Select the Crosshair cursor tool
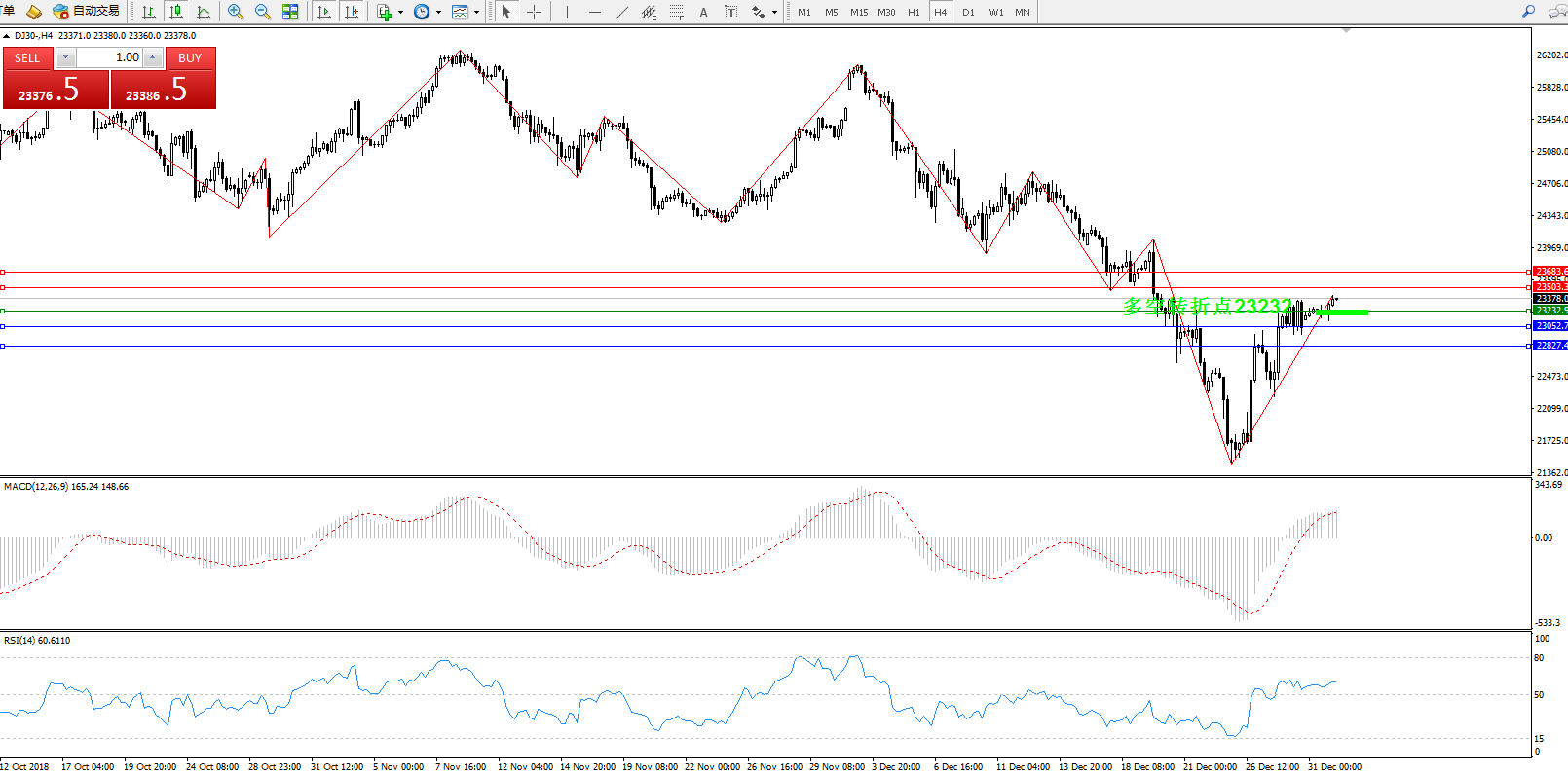The height and width of the screenshot is (773, 1568). 534,12
